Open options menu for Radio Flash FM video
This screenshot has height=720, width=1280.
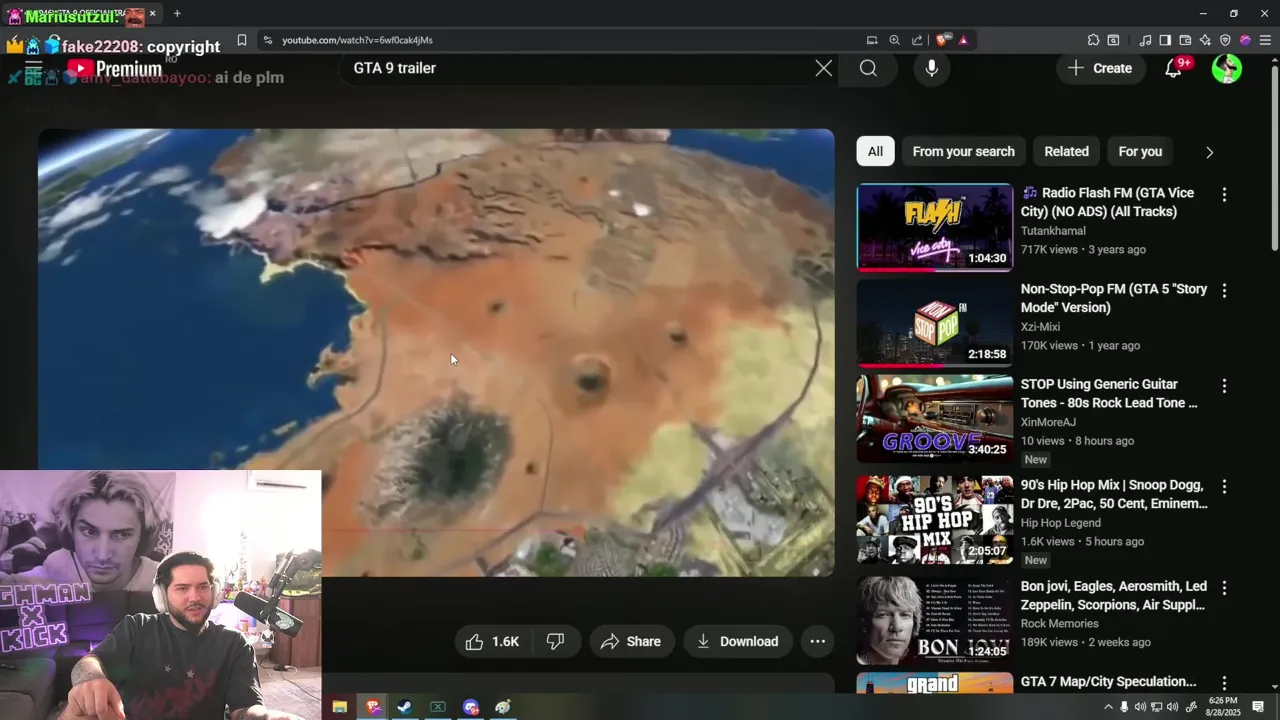tap(1224, 195)
